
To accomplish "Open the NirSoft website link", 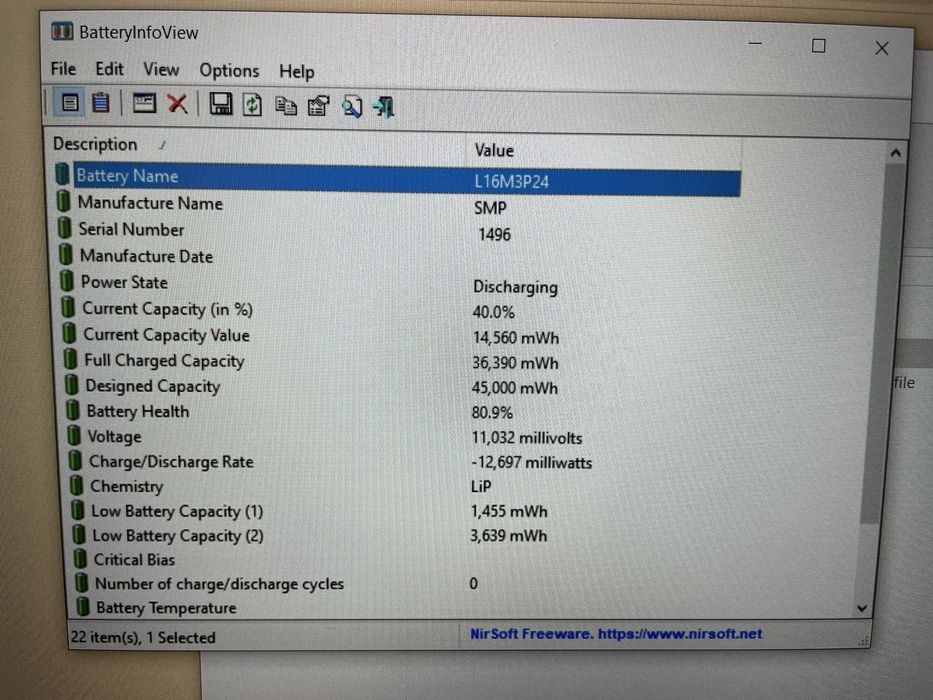I will (616, 634).
